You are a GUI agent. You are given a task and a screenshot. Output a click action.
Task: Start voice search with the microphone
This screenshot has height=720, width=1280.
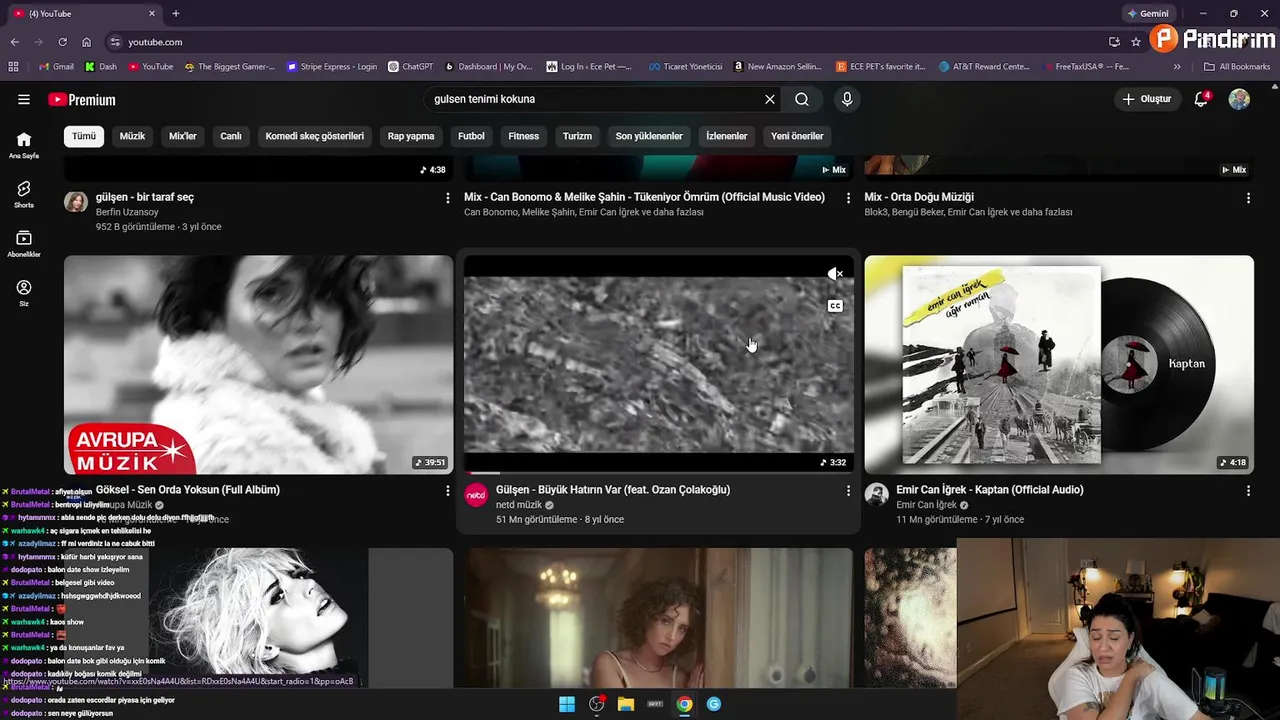coord(847,99)
